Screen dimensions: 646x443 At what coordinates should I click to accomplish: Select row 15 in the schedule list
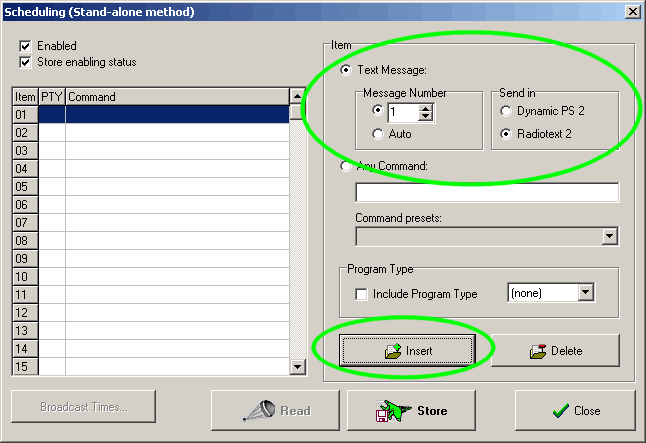pyautogui.click(x=151, y=366)
